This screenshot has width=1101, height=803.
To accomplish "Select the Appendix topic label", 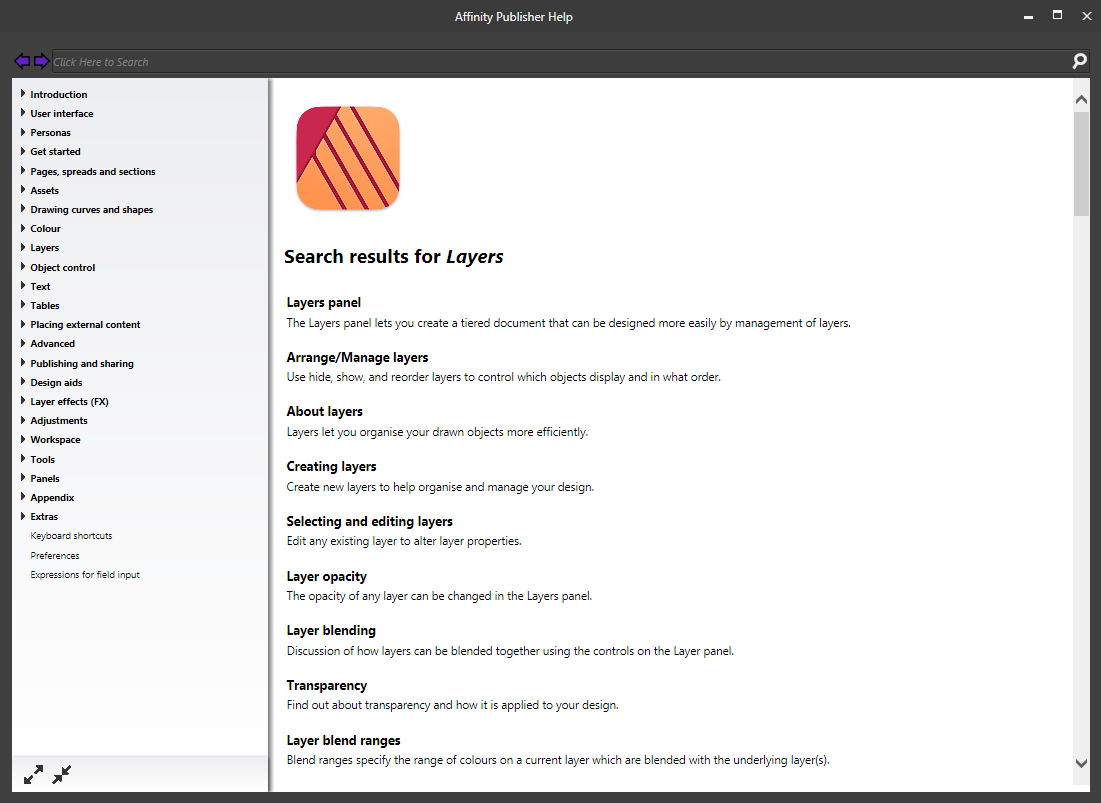I will point(52,498).
